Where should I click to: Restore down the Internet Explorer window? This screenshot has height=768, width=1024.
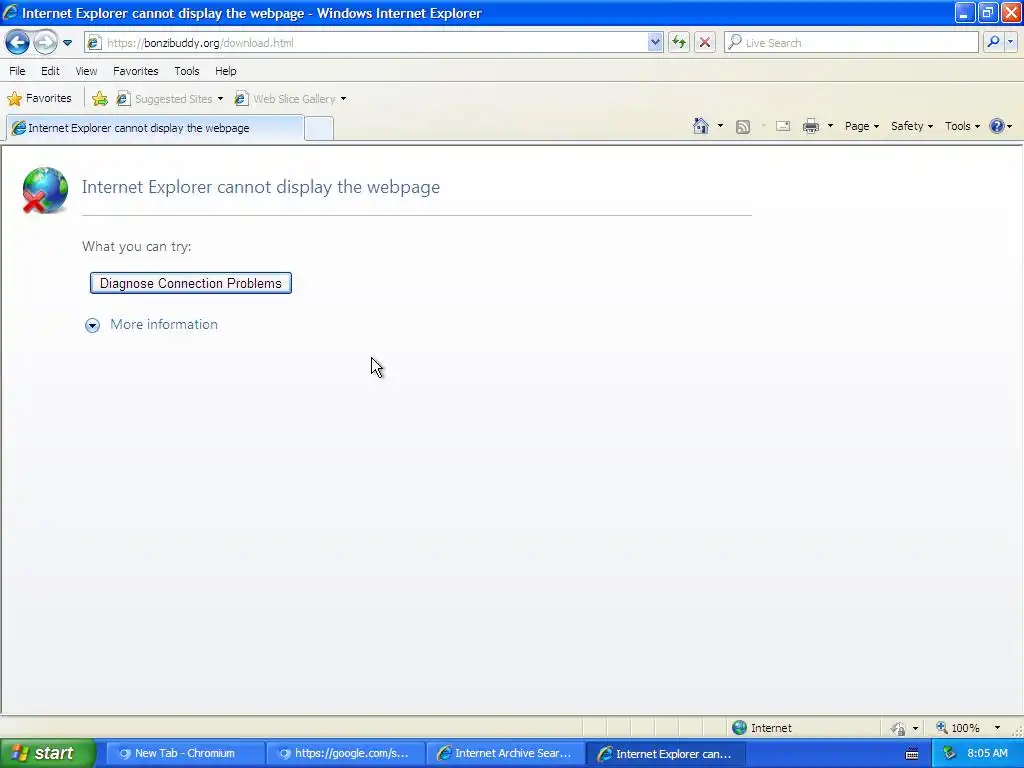(987, 13)
